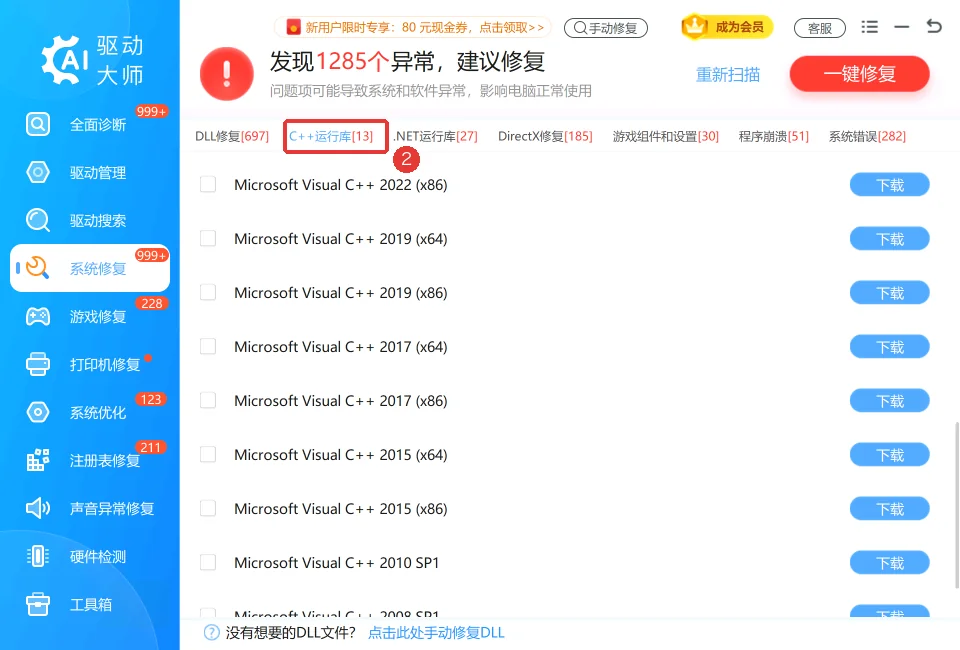Download Visual C++ 2022 (x86) via 下载
The width and height of the screenshot is (960, 650).
(x=890, y=184)
